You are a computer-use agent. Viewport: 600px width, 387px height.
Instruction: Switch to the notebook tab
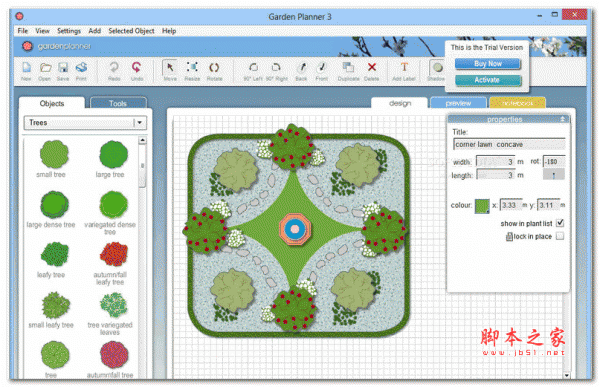point(517,103)
